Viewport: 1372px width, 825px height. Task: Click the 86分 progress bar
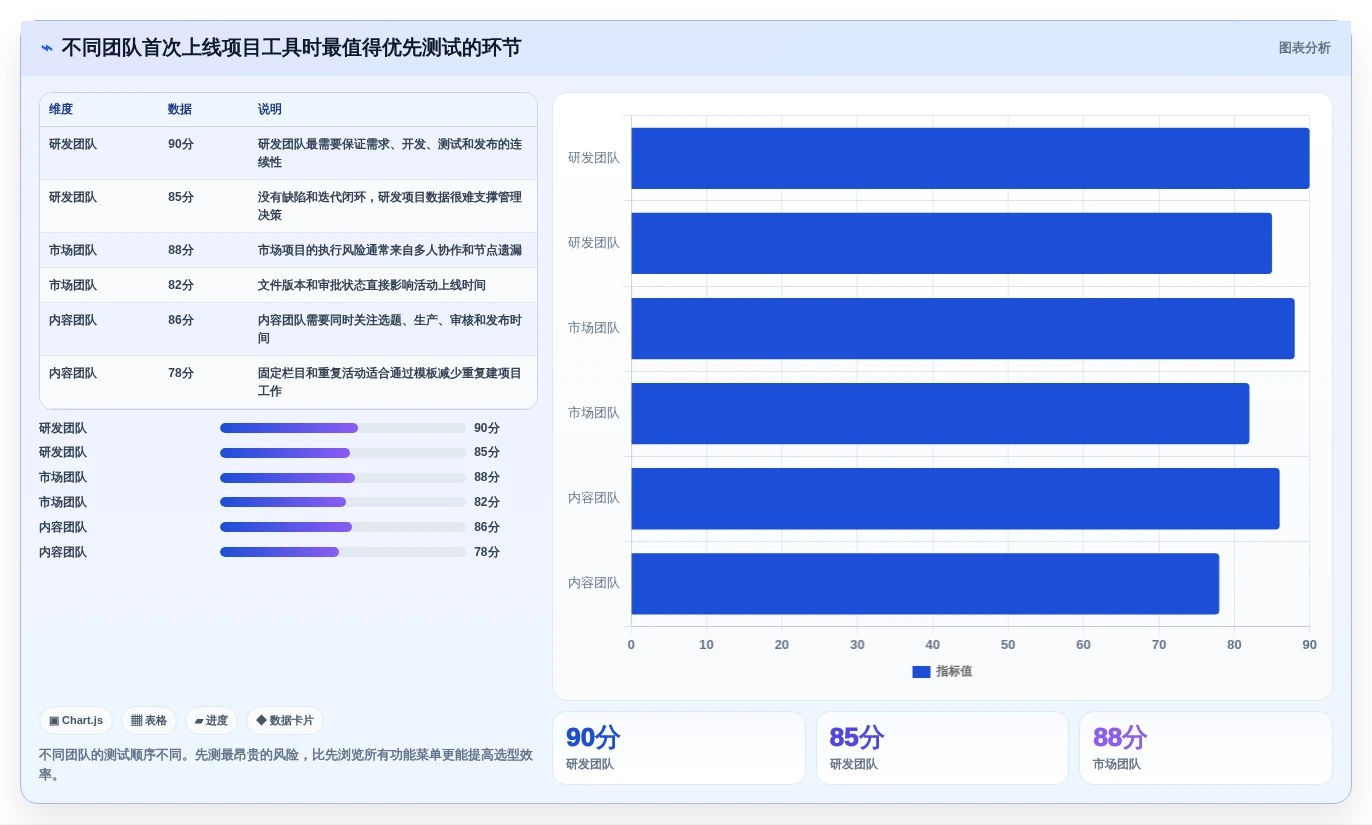[343, 527]
